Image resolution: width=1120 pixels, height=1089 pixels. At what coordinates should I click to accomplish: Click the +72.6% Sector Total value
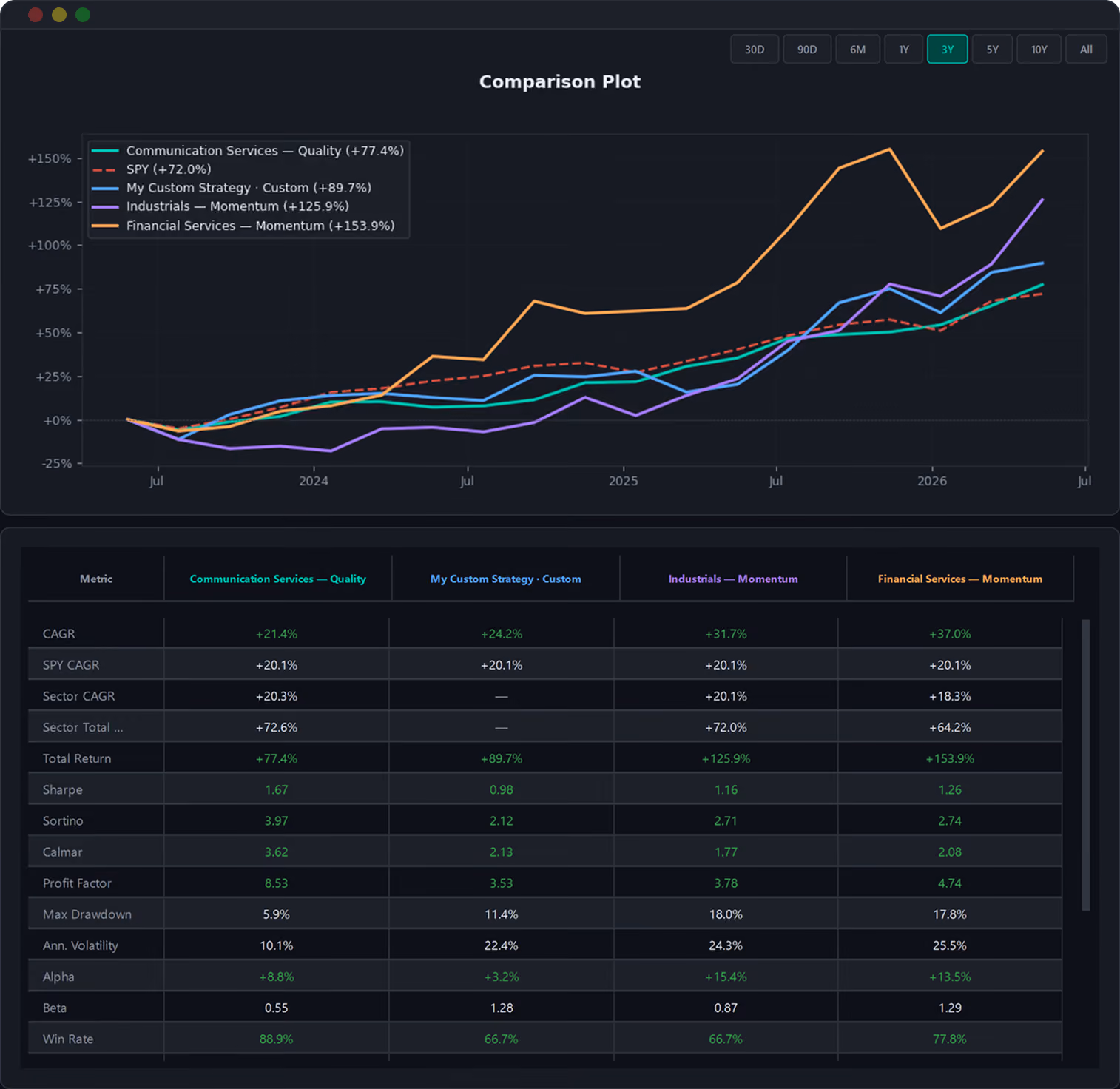click(x=277, y=727)
